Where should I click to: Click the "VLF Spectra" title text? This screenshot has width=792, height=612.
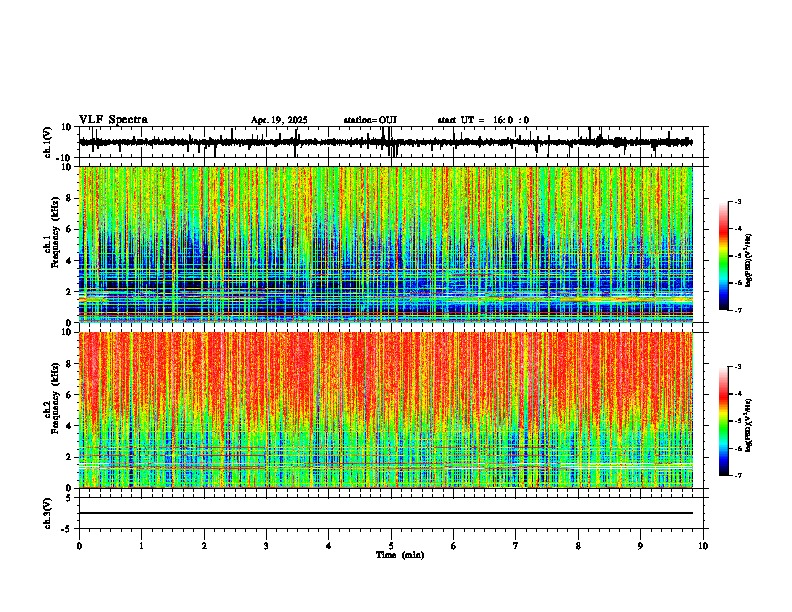[x=113, y=120]
